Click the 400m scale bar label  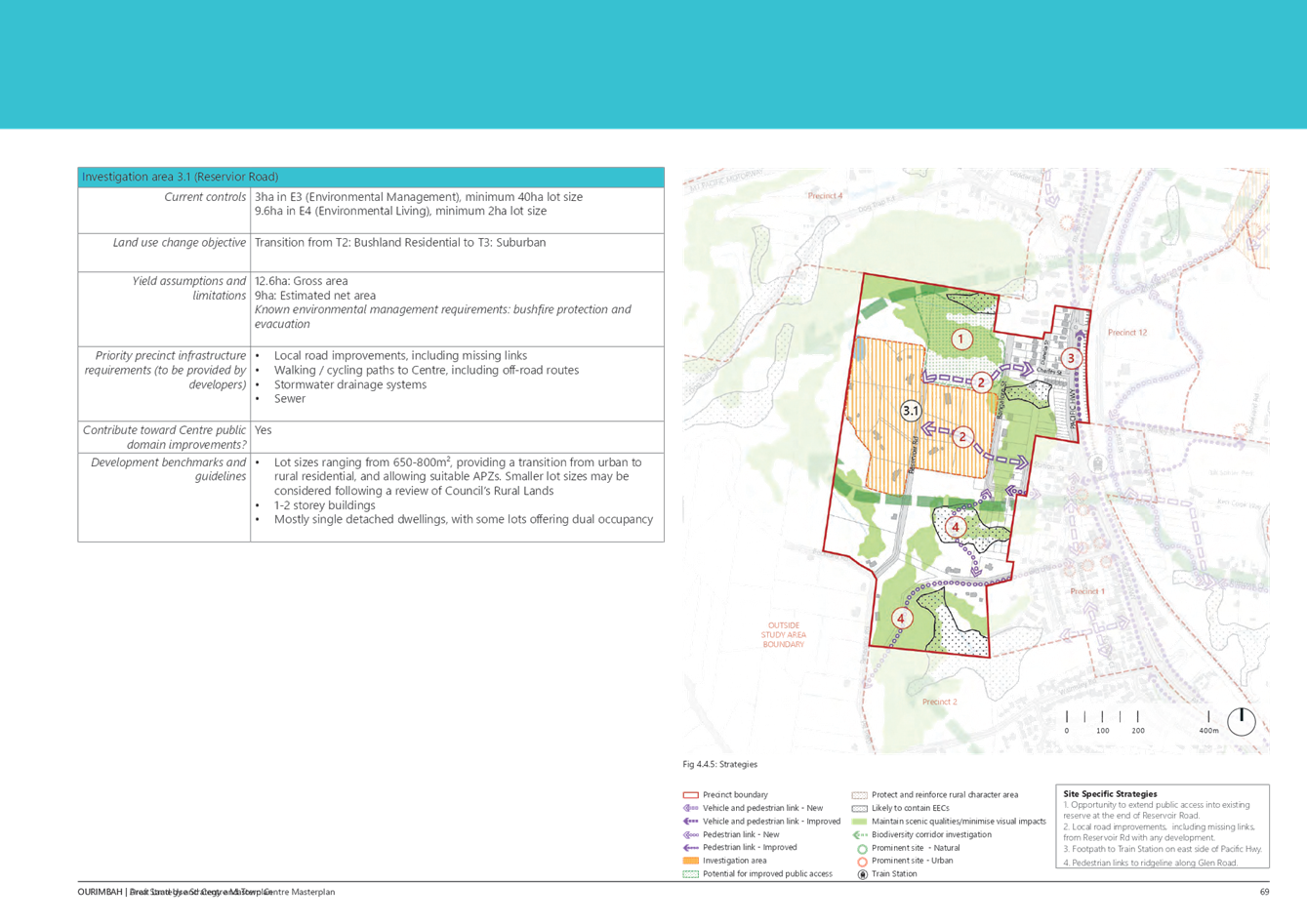pyautogui.click(x=1208, y=730)
